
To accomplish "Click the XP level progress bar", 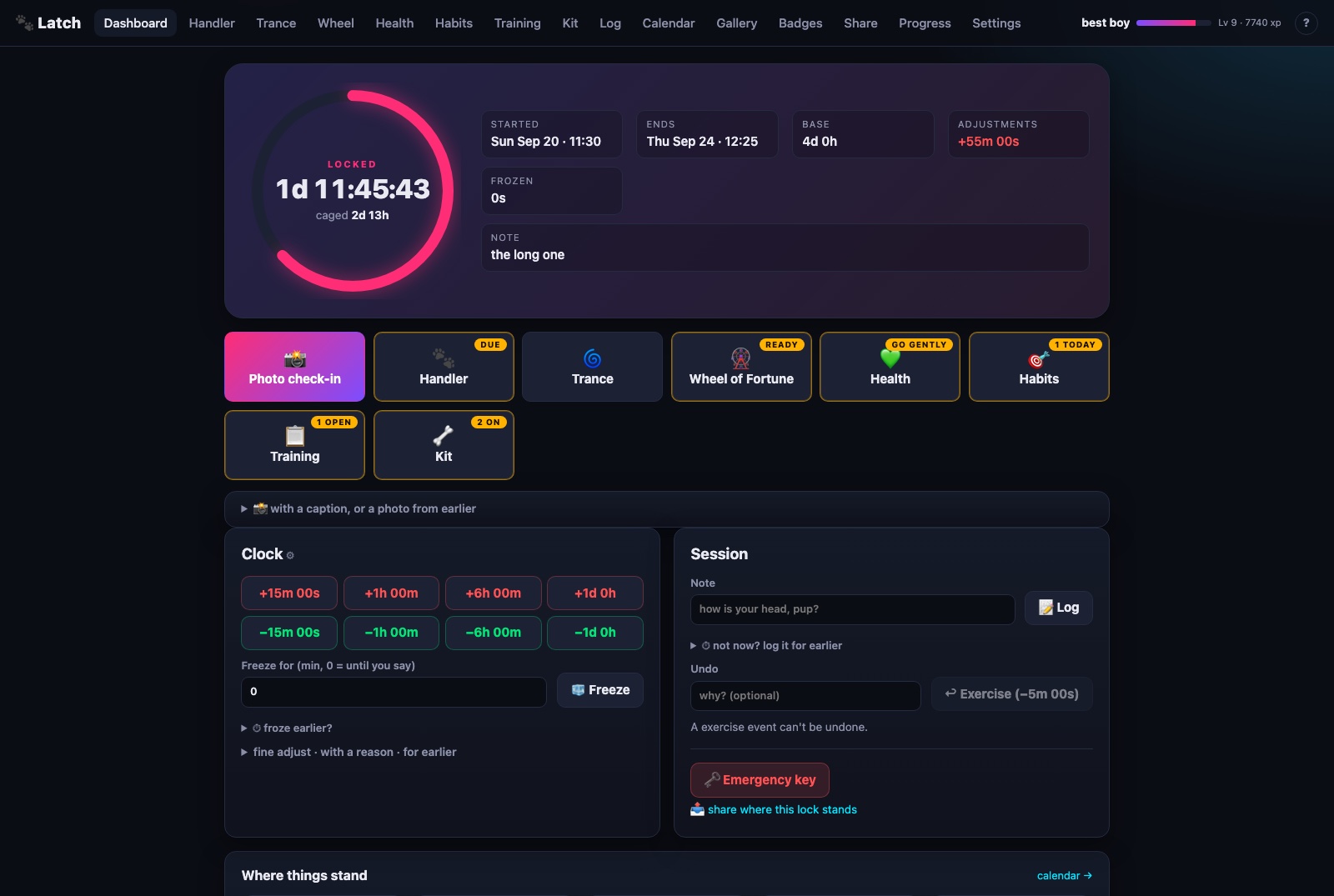I will click(x=1174, y=23).
